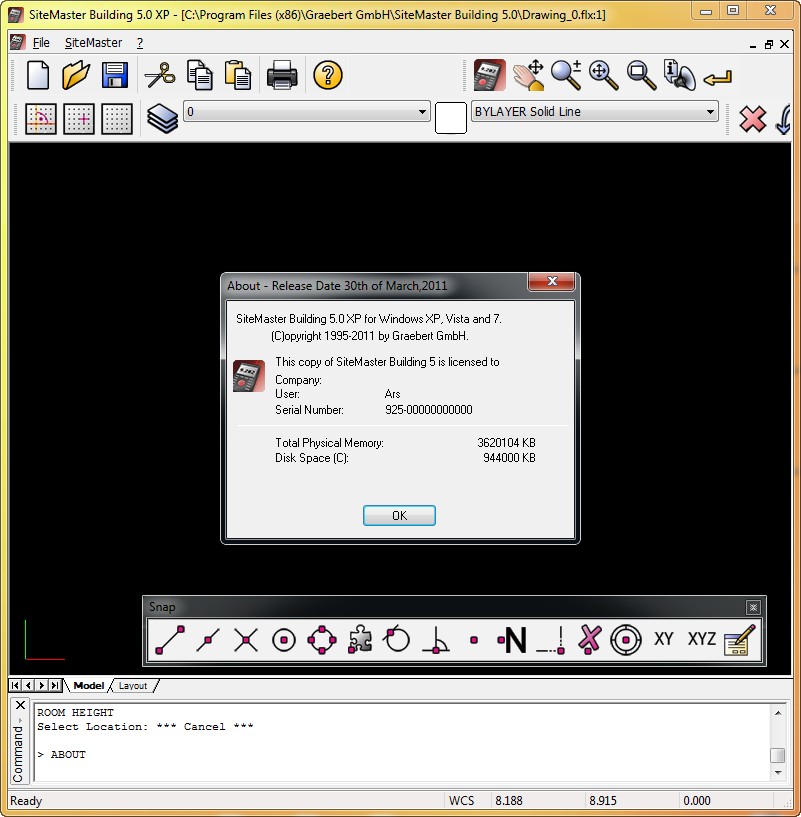This screenshot has height=817, width=801.
Task: Select the XY filter button
Action: coord(663,639)
